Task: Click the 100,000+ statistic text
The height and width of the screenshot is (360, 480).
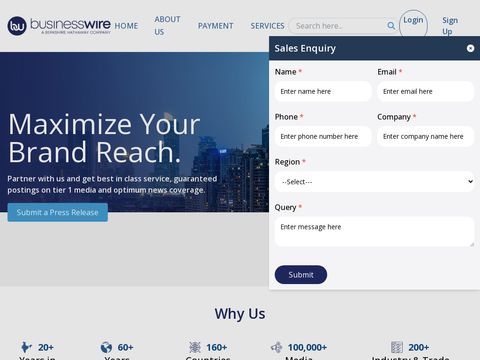Action: coord(307,347)
